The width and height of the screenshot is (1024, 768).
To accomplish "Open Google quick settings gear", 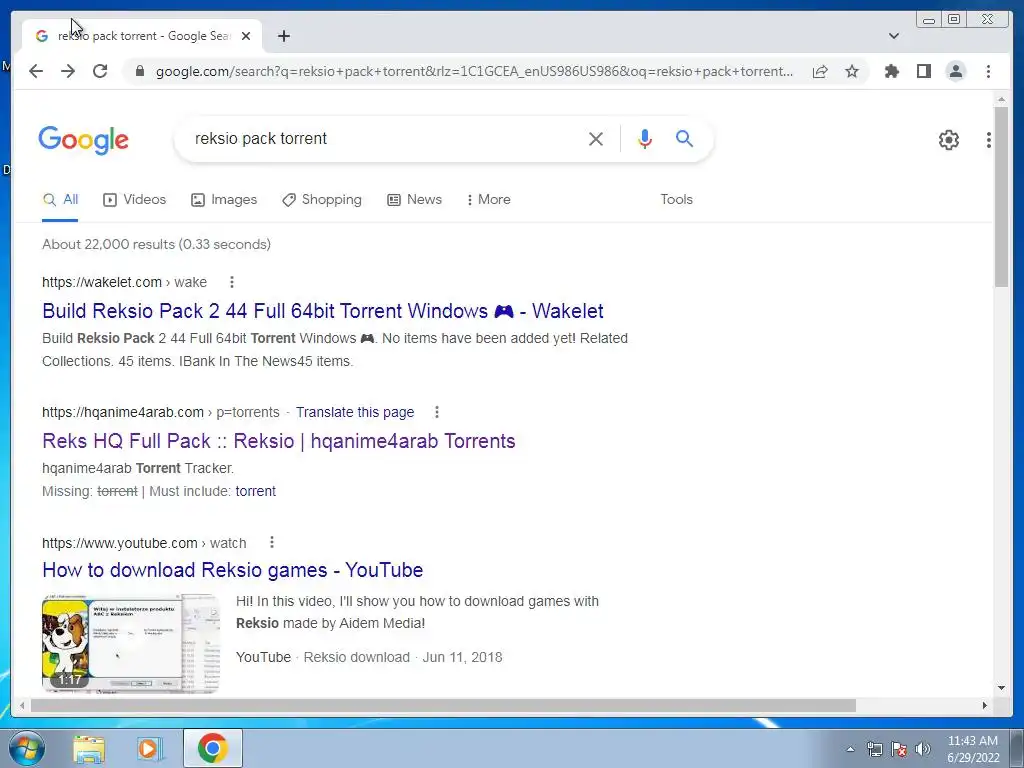I will [x=948, y=139].
